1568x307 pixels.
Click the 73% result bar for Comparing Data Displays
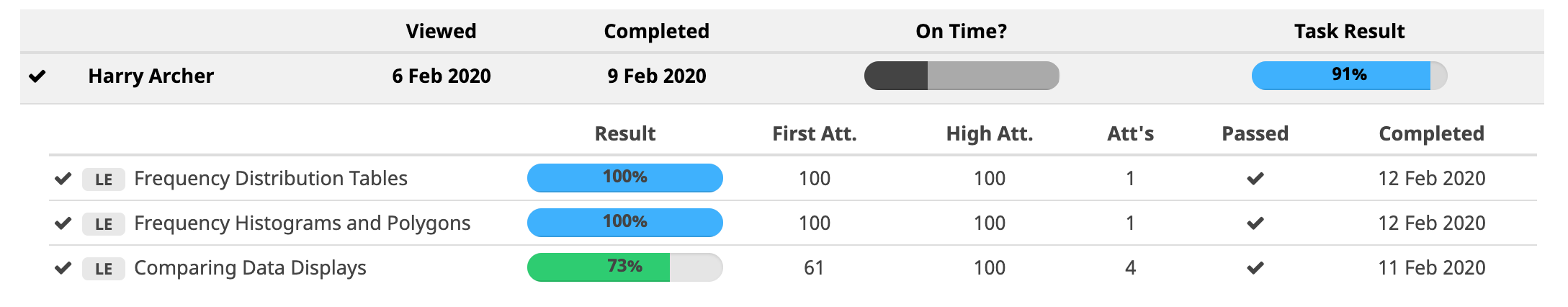[x=624, y=267]
